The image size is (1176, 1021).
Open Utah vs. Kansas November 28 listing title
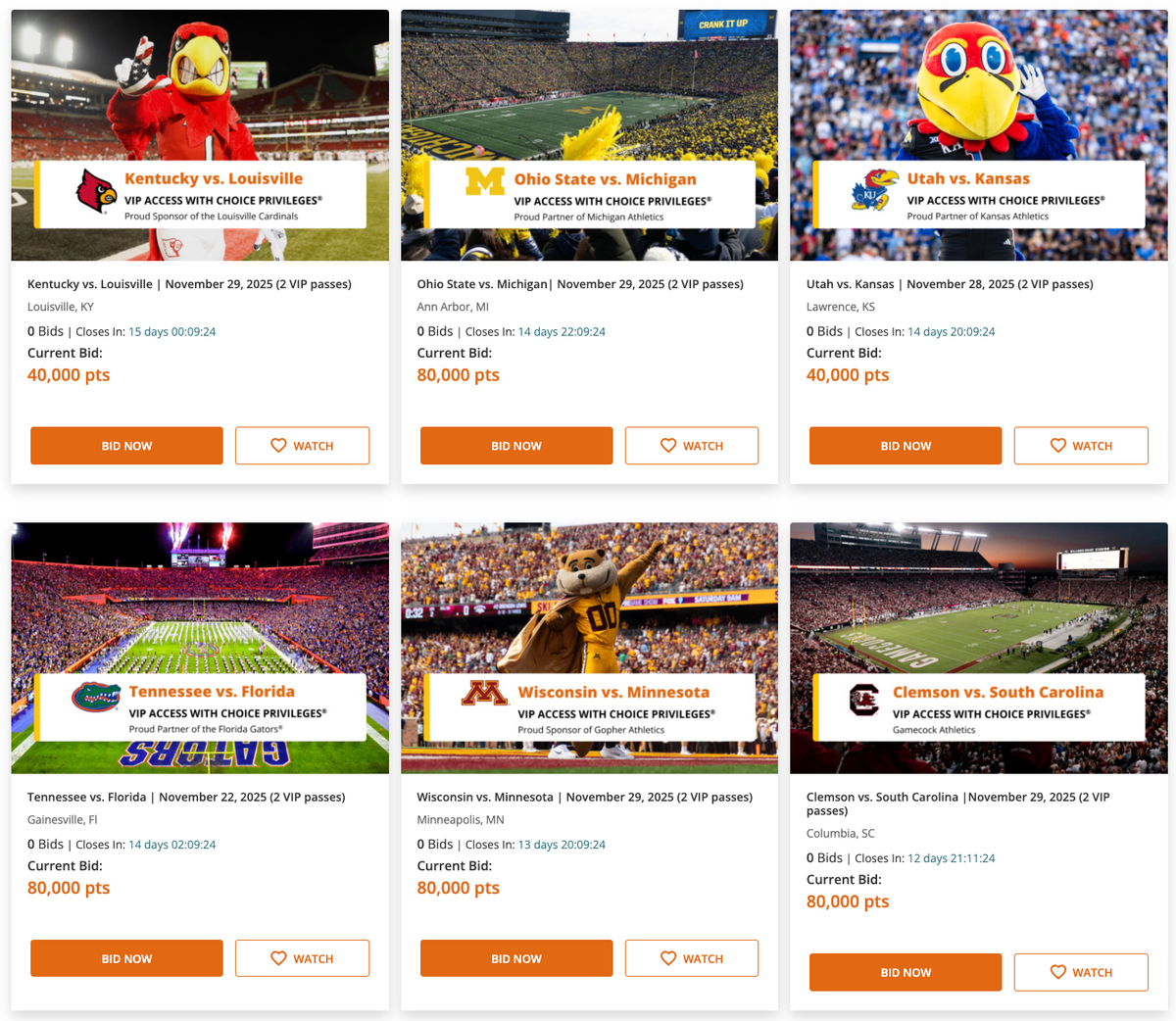pyautogui.click(x=950, y=284)
